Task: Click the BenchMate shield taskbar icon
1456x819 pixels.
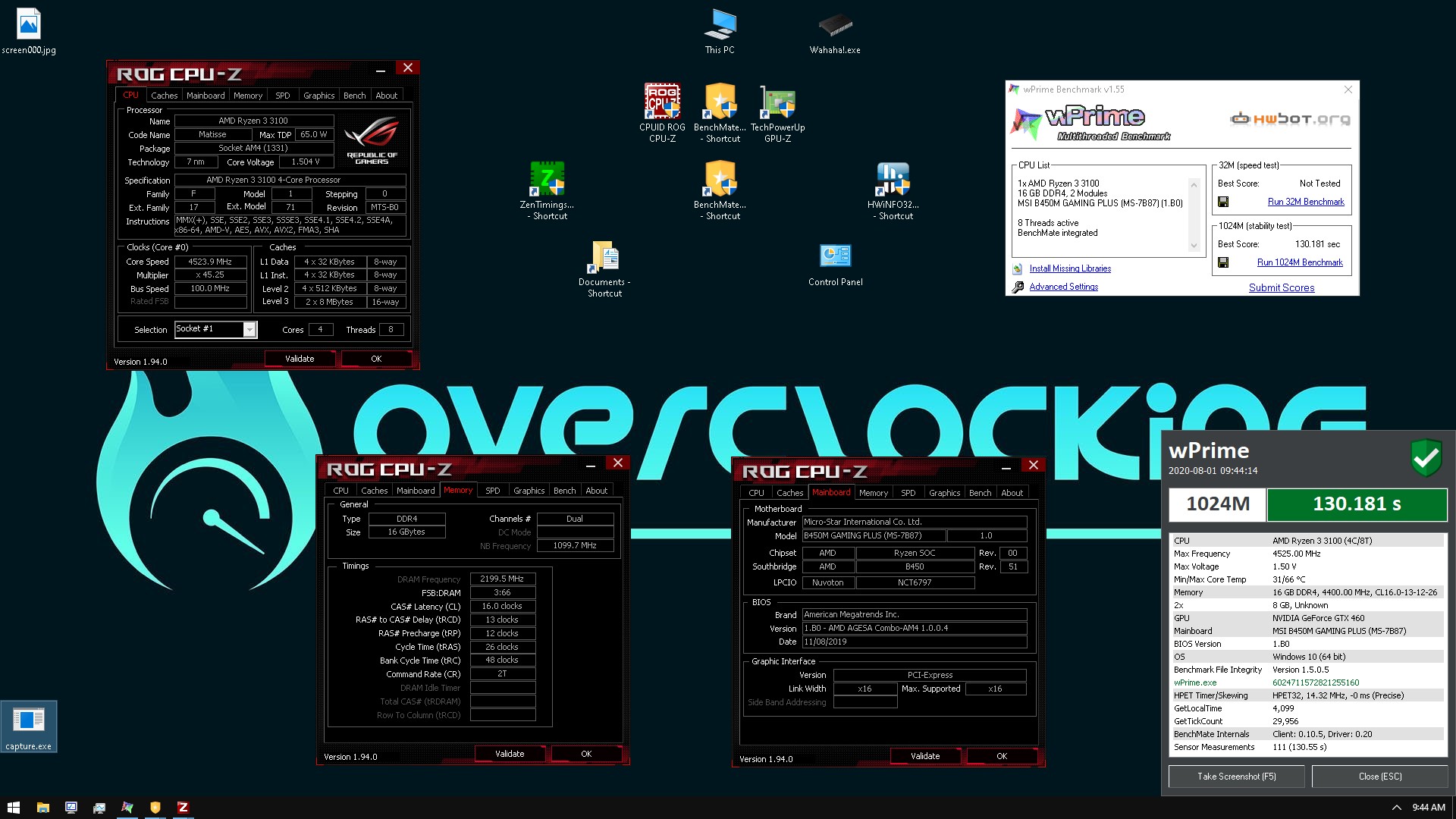Action: click(x=155, y=808)
